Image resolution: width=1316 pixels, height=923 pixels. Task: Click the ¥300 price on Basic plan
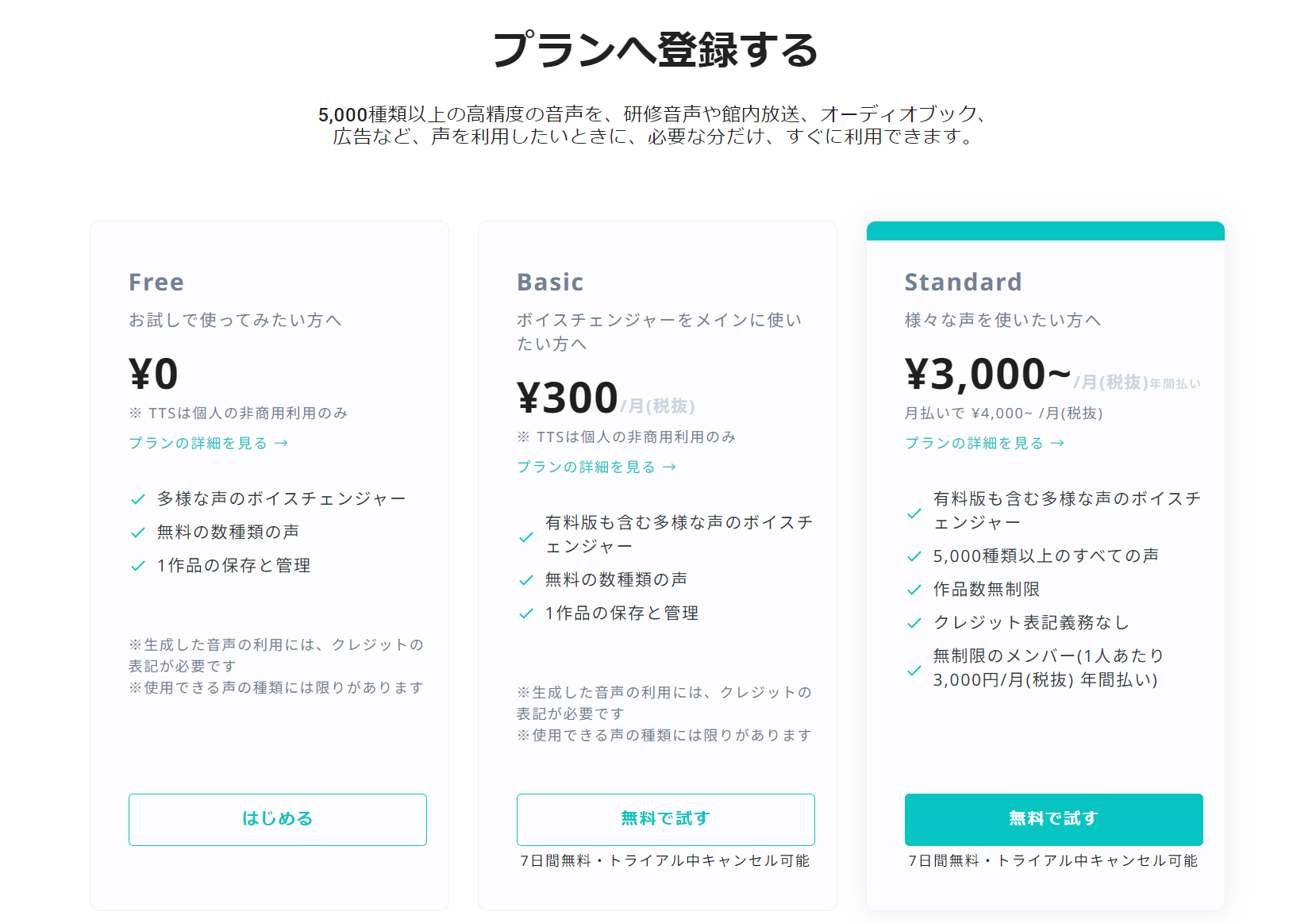click(x=568, y=398)
